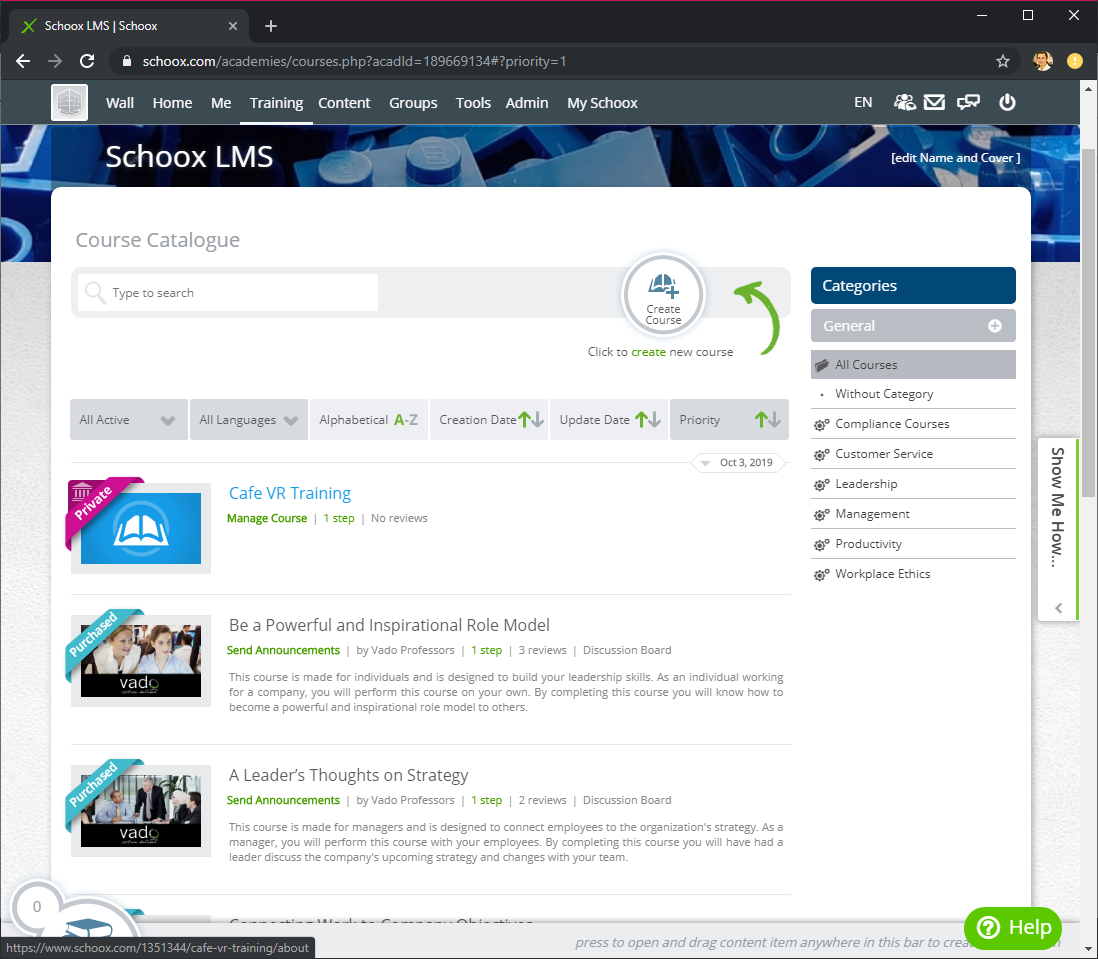Open the messages envelope icon
This screenshot has width=1098, height=959.
pos(935,103)
